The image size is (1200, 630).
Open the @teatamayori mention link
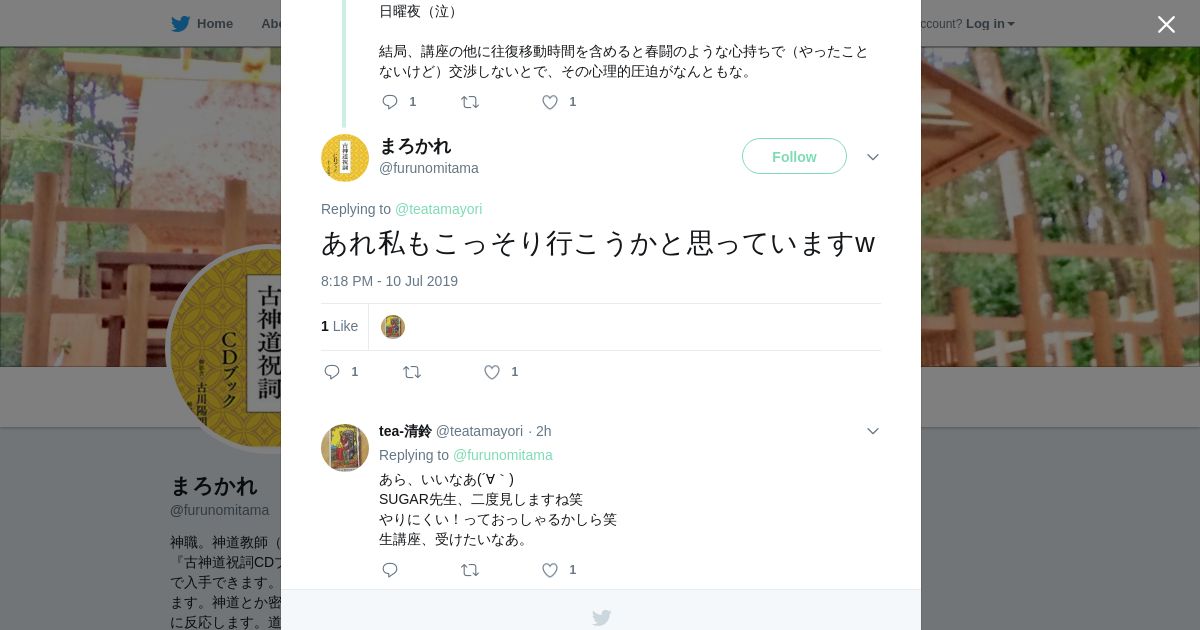[438, 209]
